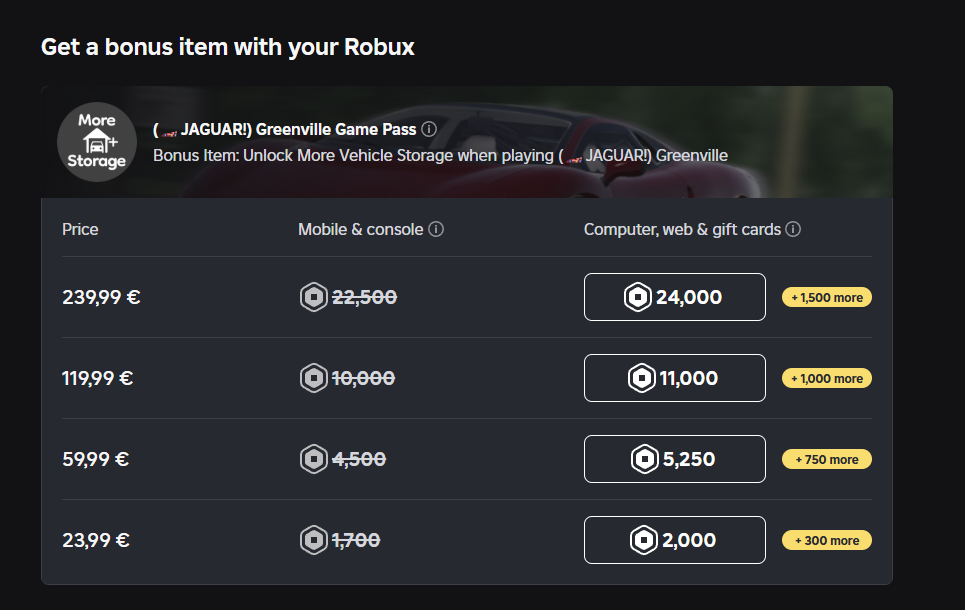965x610 pixels.
Task: Click Robux icon next to crossed-out 1,700
Action: tap(314, 540)
